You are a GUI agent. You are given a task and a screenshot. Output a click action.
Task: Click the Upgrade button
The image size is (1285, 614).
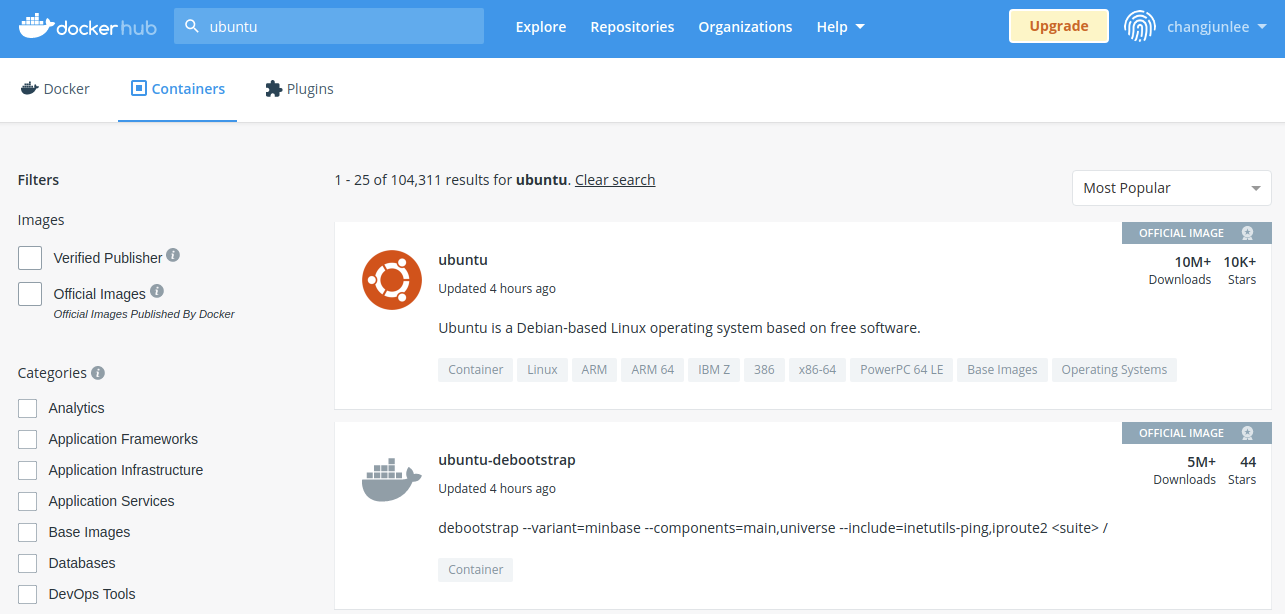point(1059,26)
